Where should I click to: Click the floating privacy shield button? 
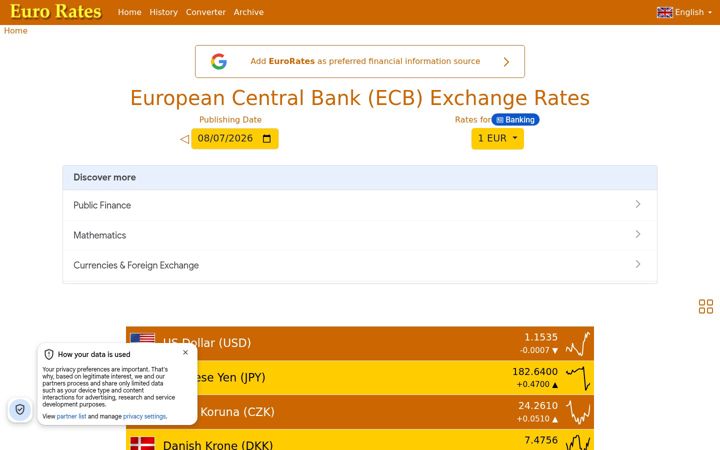pos(20,410)
